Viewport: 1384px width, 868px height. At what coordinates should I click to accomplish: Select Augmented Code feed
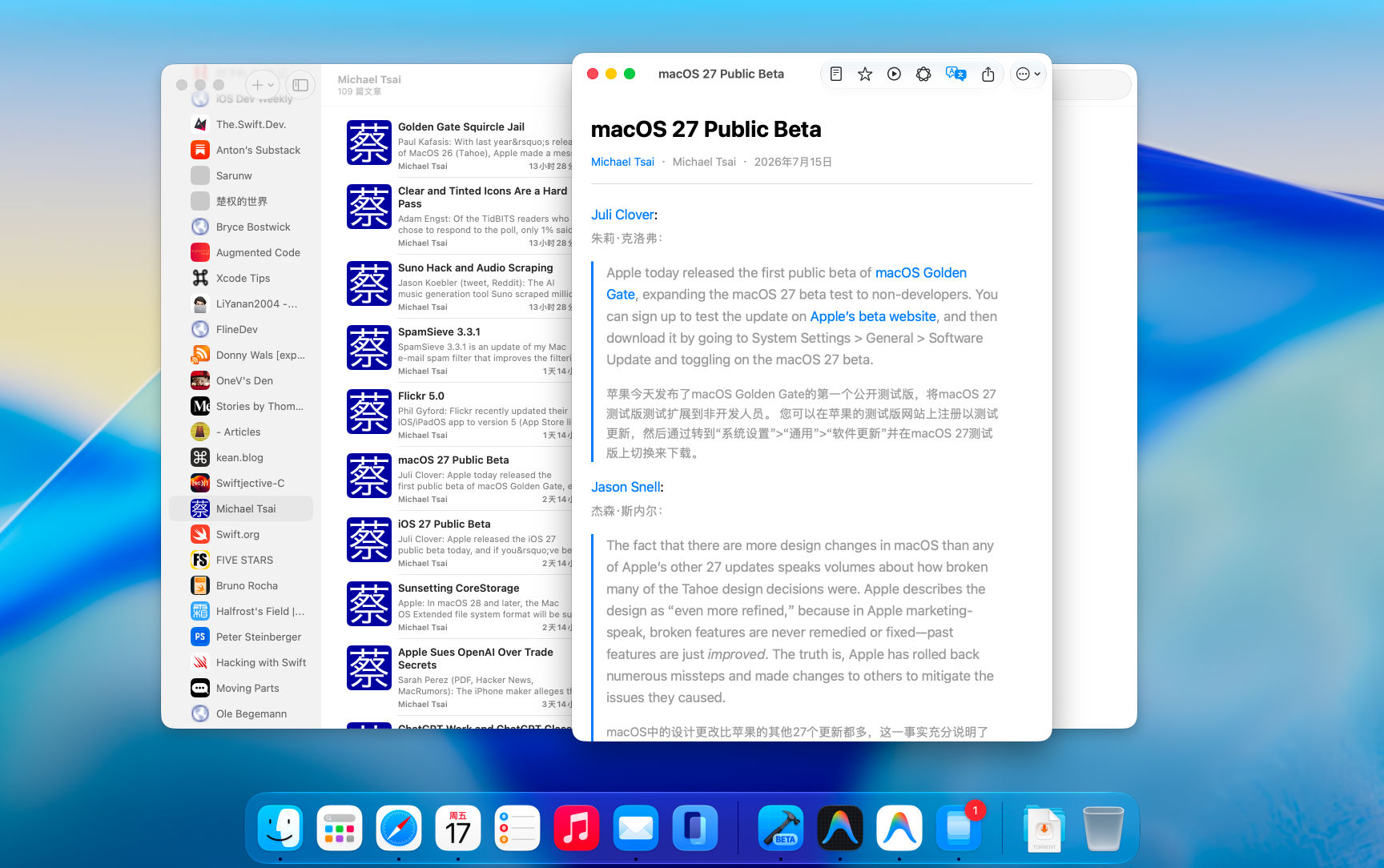[x=241, y=252]
